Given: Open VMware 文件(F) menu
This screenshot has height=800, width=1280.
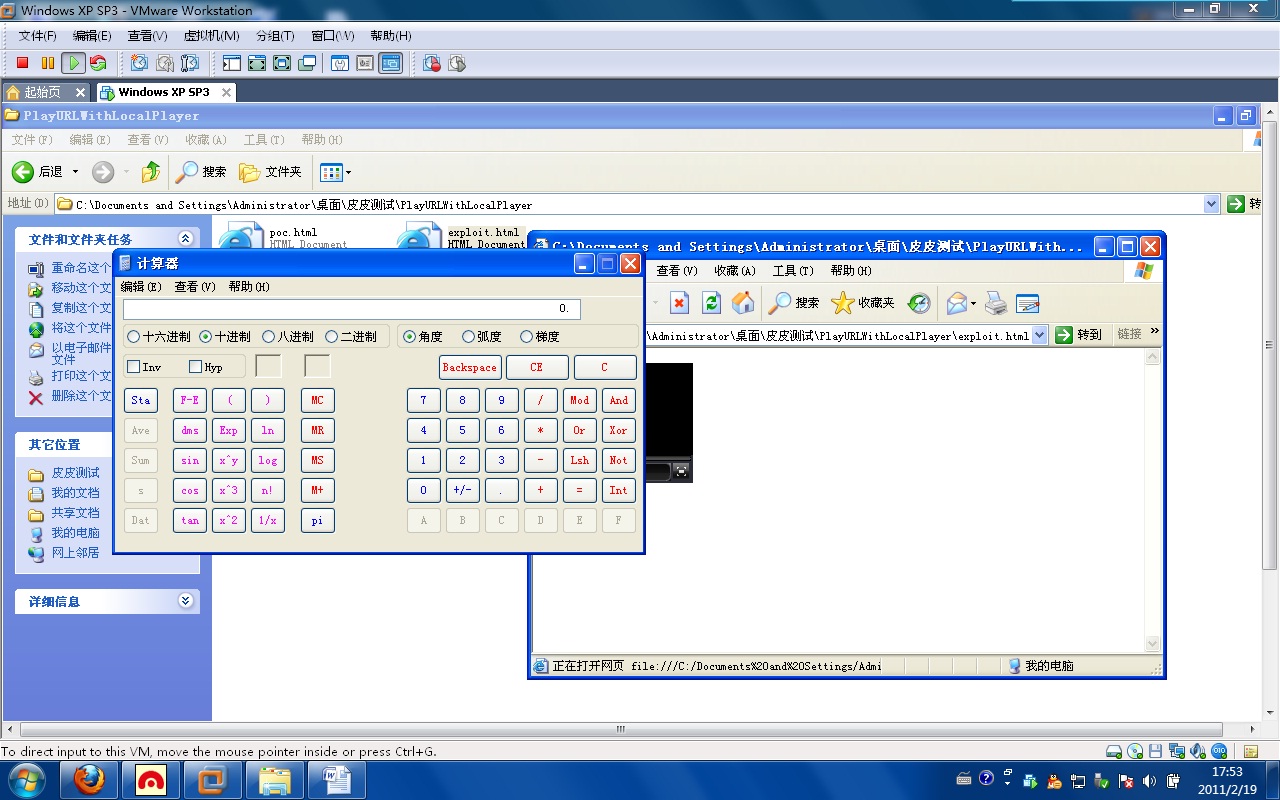Looking at the screenshot, I should point(38,36).
